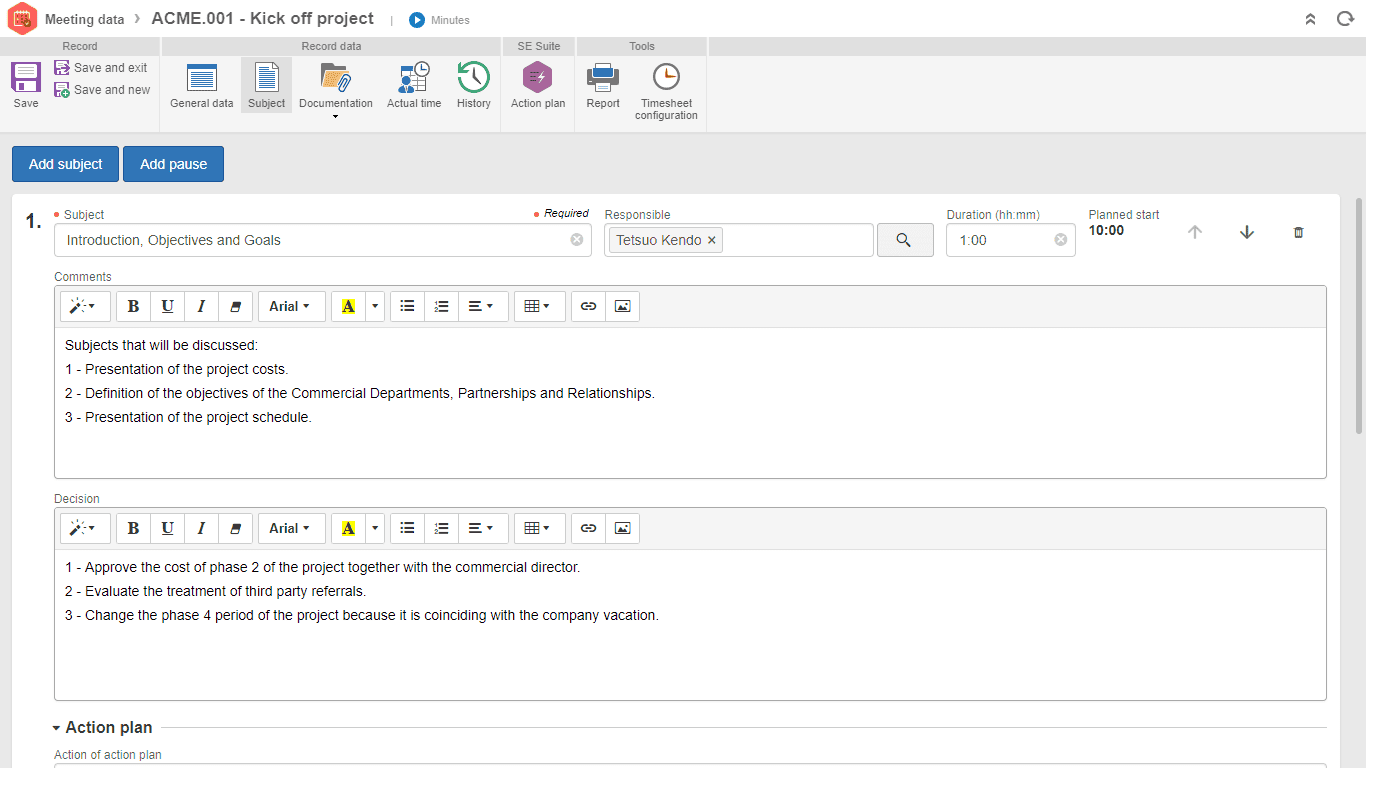The width and height of the screenshot is (1383, 785).
Task: Switch to General data section
Action: click(201, 85)
